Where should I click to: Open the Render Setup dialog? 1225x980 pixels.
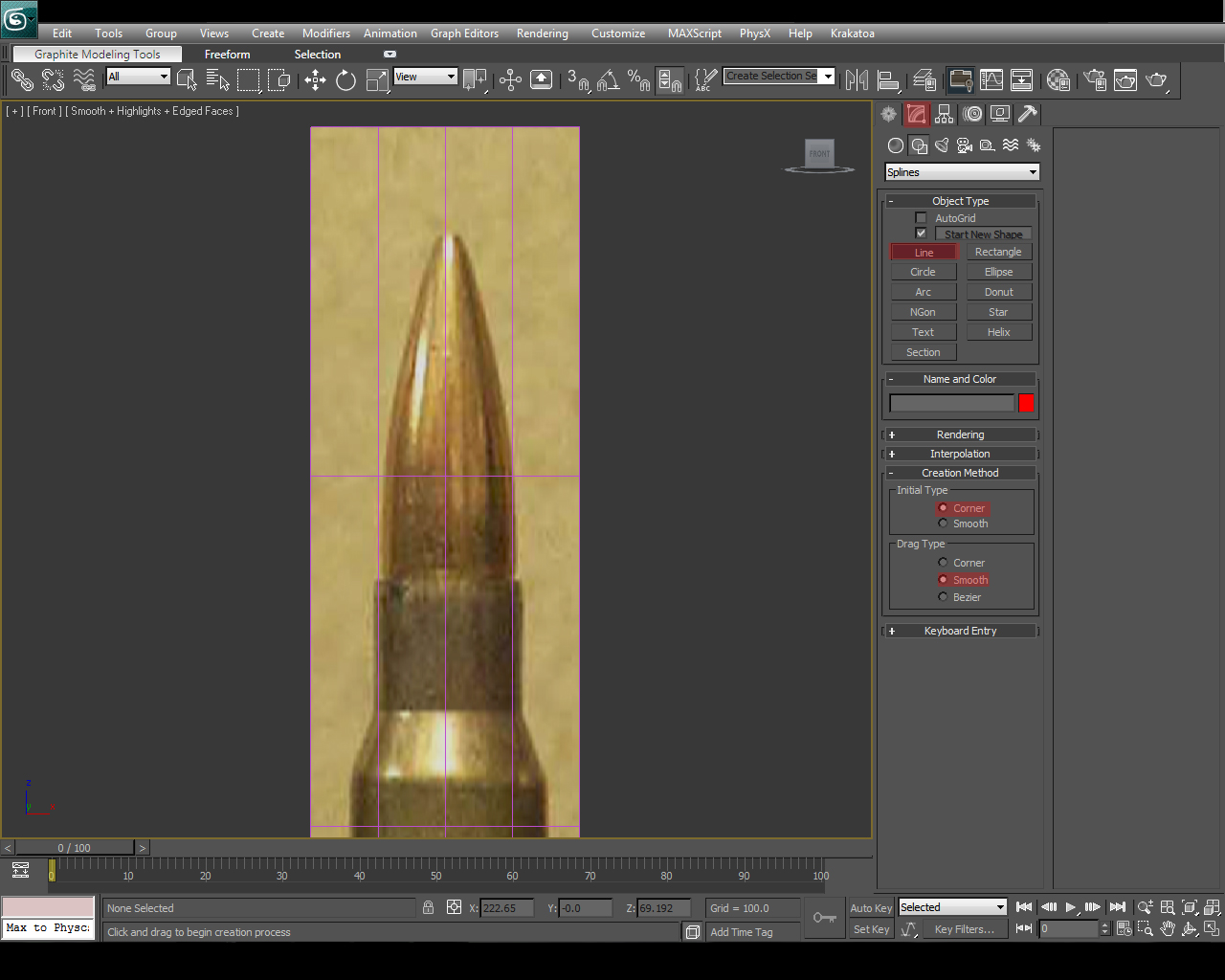[x=1095, y=80]
